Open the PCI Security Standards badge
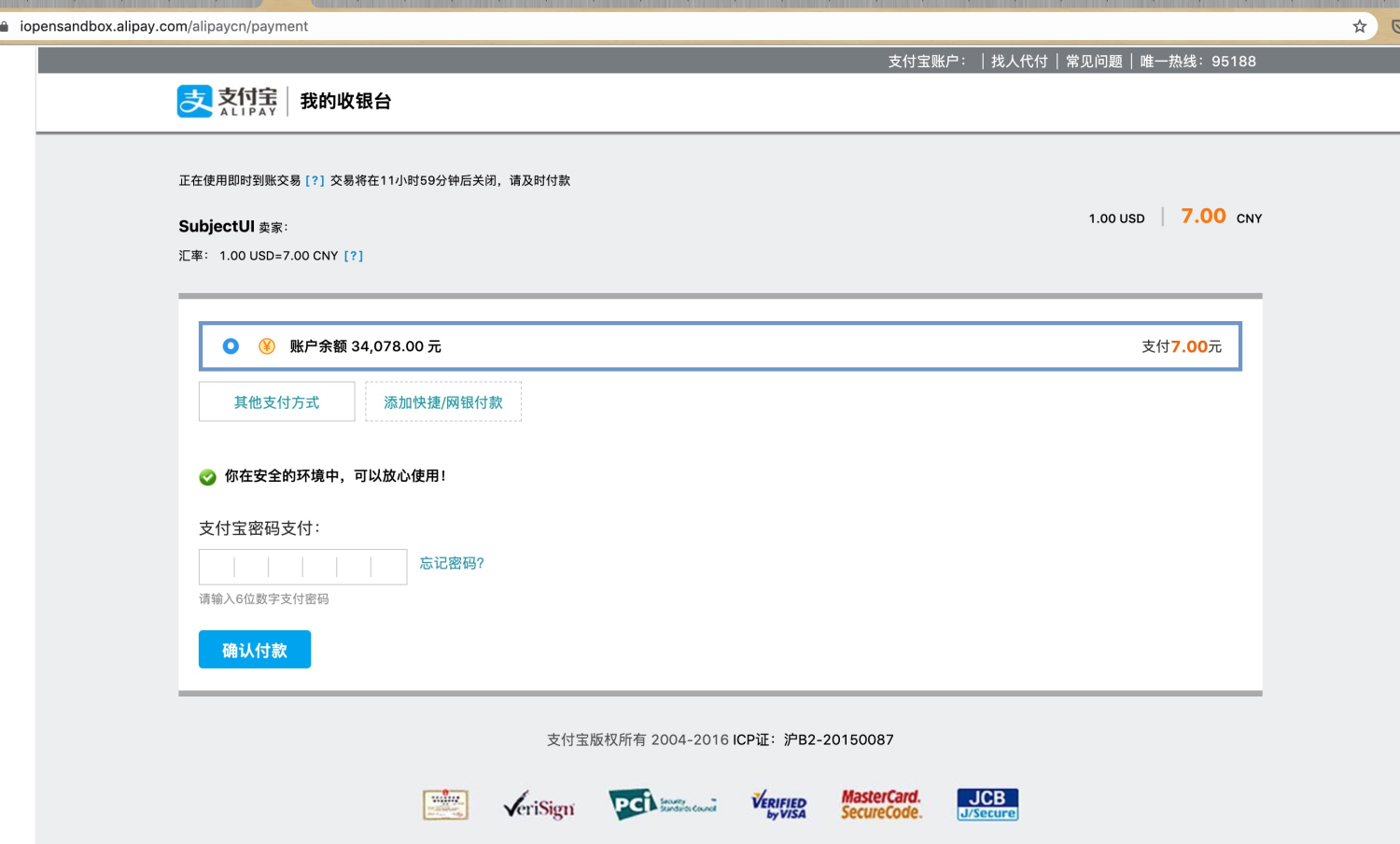 click(x=663, y=804)
